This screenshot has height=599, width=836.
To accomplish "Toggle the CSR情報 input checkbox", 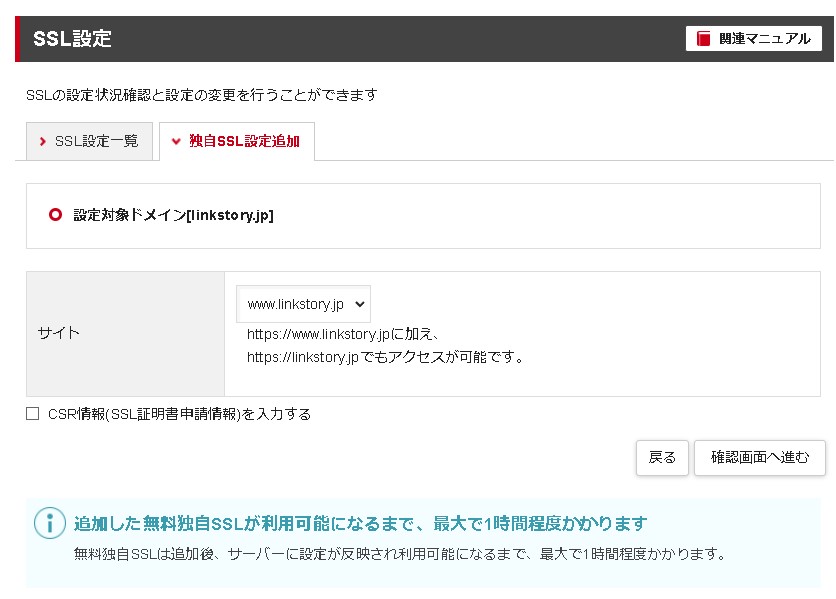I will click(33, 413).
